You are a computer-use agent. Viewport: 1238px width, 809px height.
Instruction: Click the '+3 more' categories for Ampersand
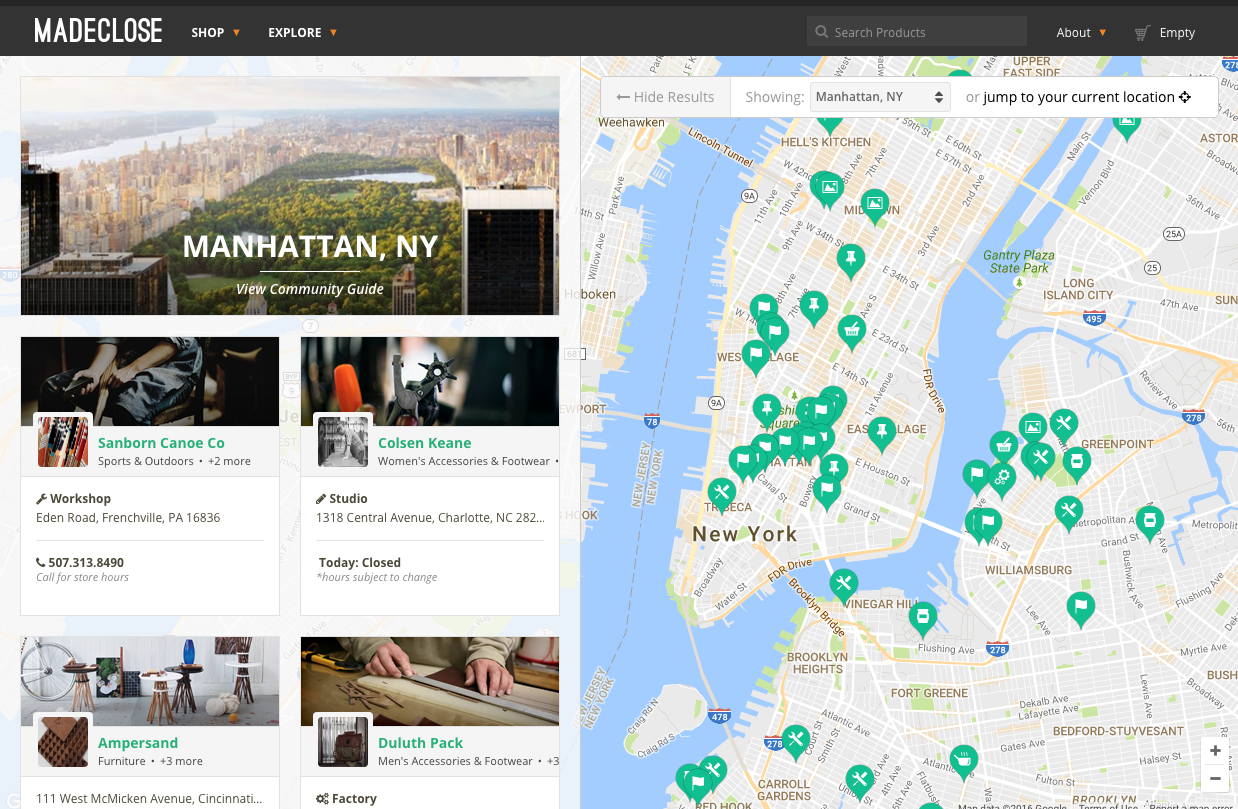pyautogui.click(x=181, y=761)
